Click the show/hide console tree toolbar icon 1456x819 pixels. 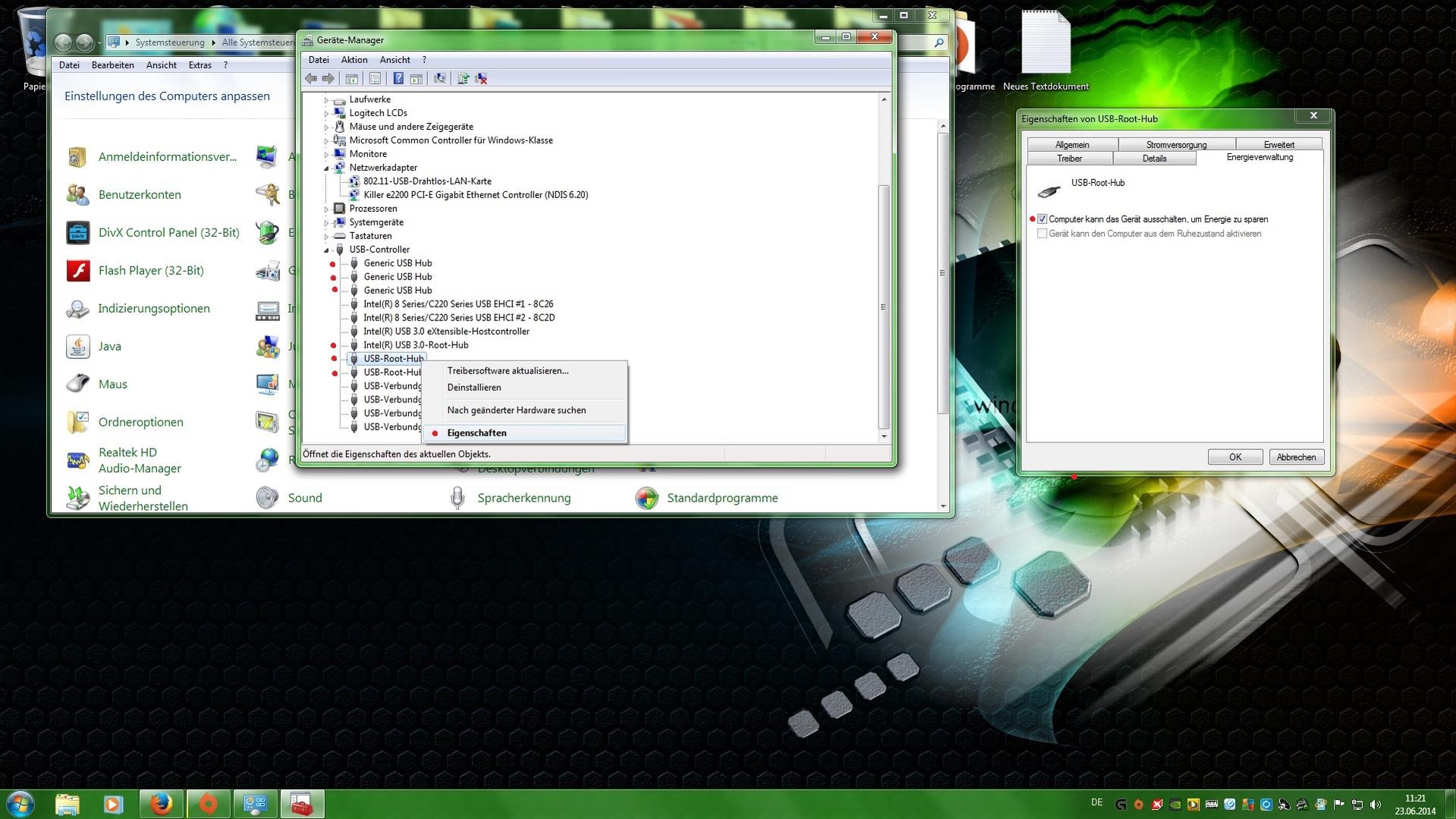coord(351,78)
